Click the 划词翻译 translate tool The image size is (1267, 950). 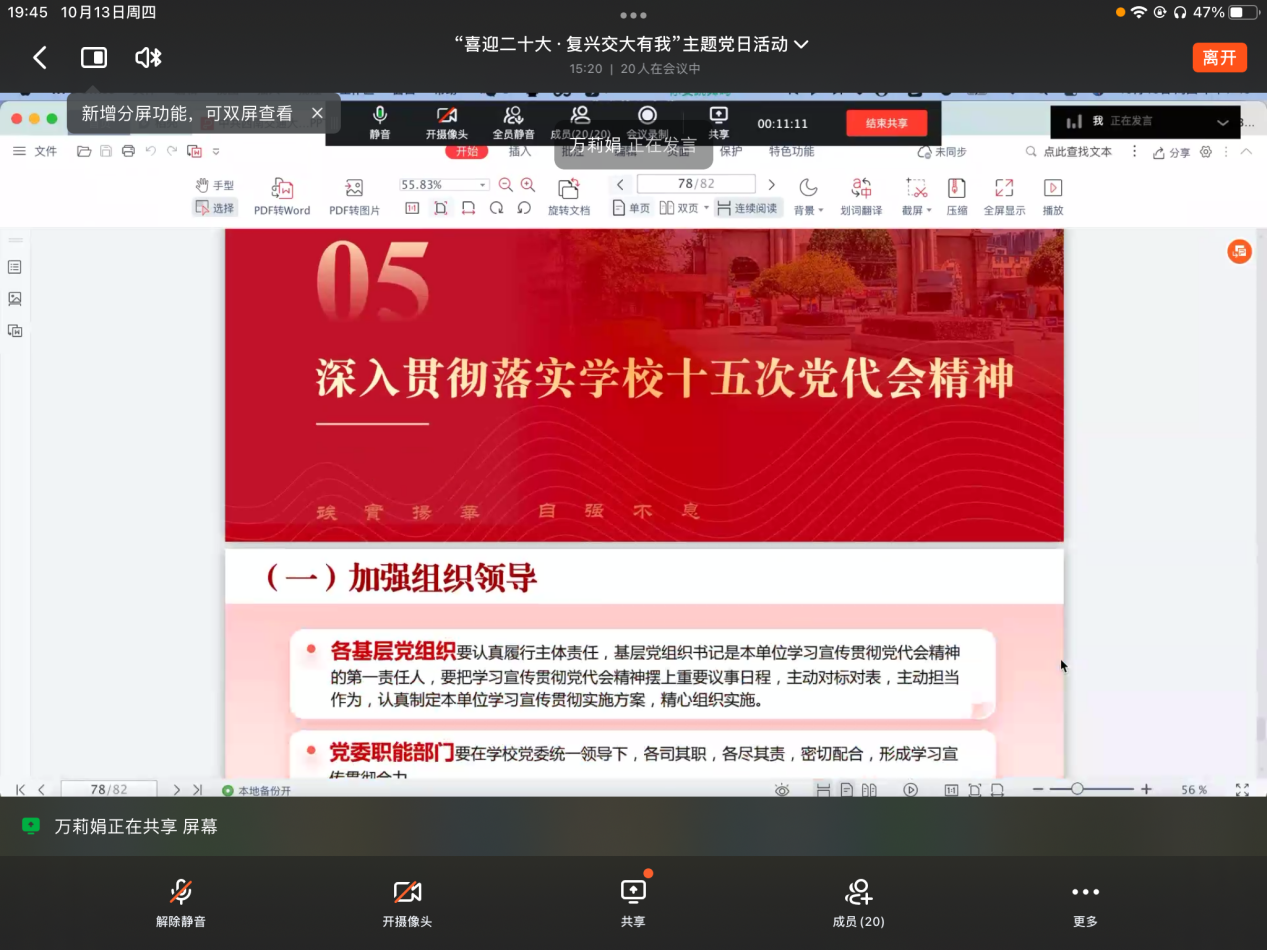click(x=861, y=197)
